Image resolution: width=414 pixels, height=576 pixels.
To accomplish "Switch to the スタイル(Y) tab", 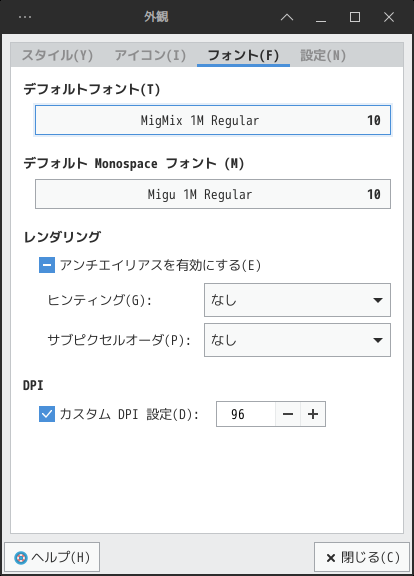I will (x=57, y=55).
